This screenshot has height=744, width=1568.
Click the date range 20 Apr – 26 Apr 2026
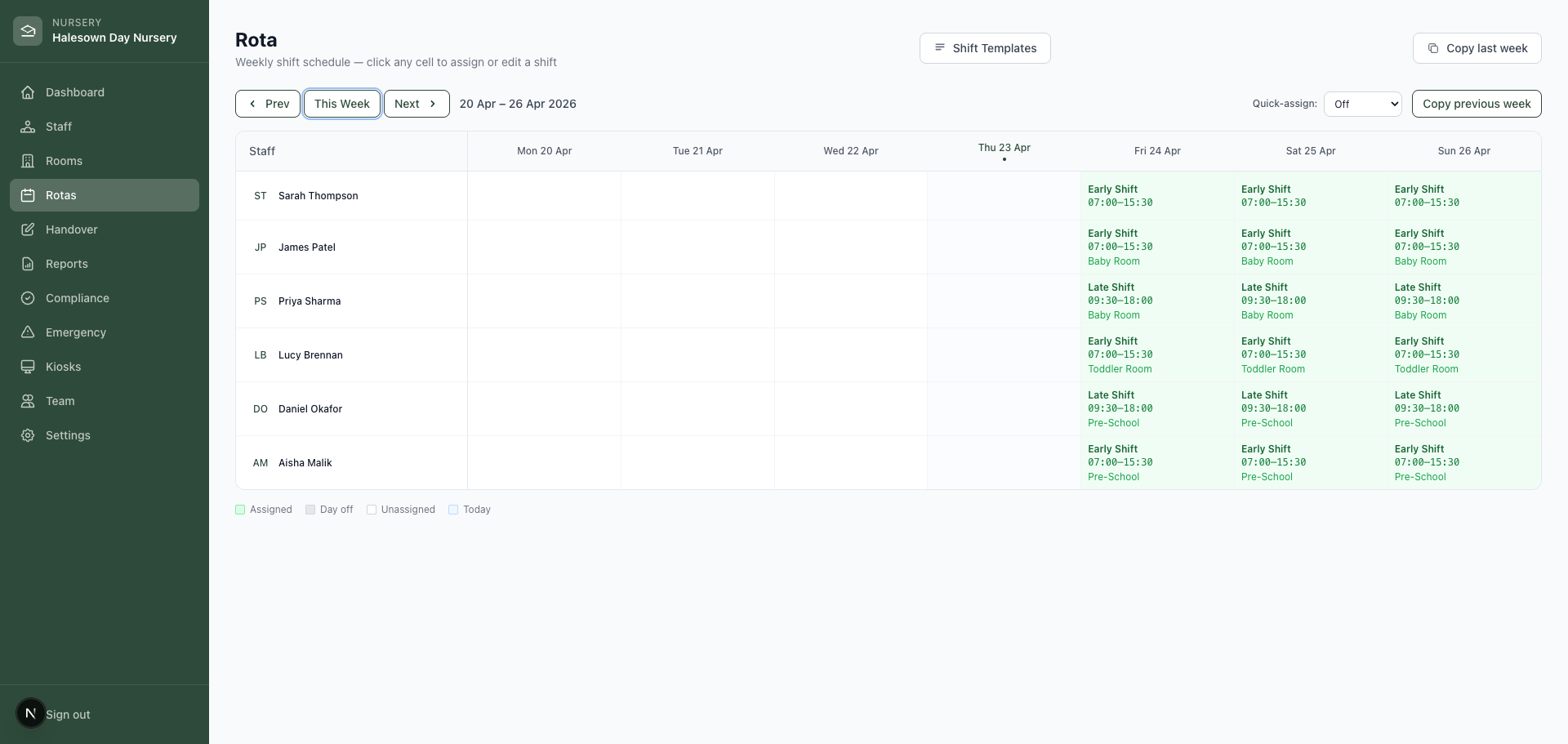click(x=518, y=104)
